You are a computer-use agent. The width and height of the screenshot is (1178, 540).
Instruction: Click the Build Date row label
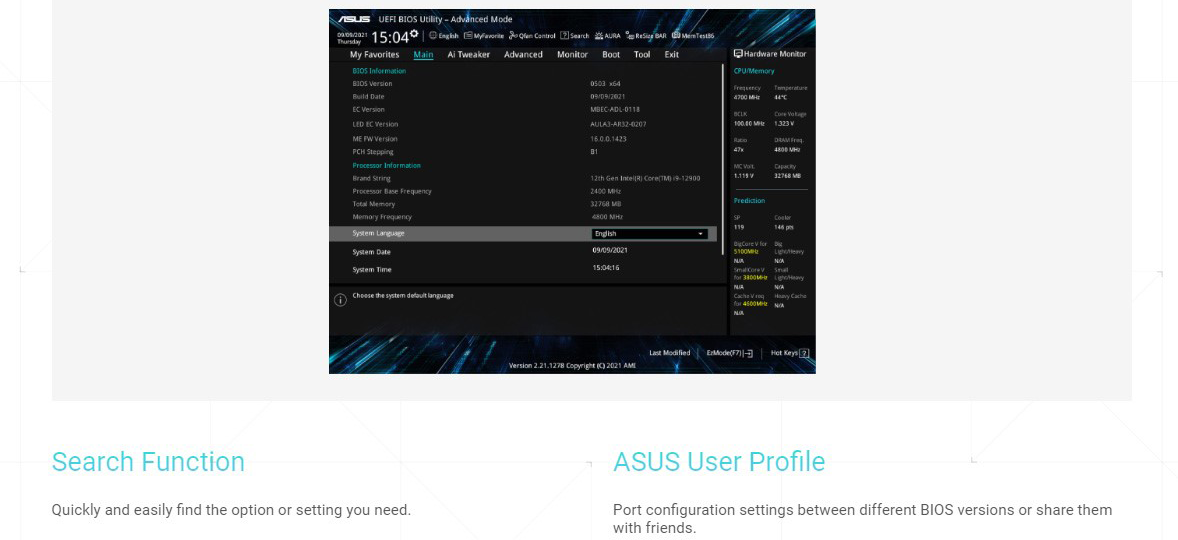pos(368,97)
